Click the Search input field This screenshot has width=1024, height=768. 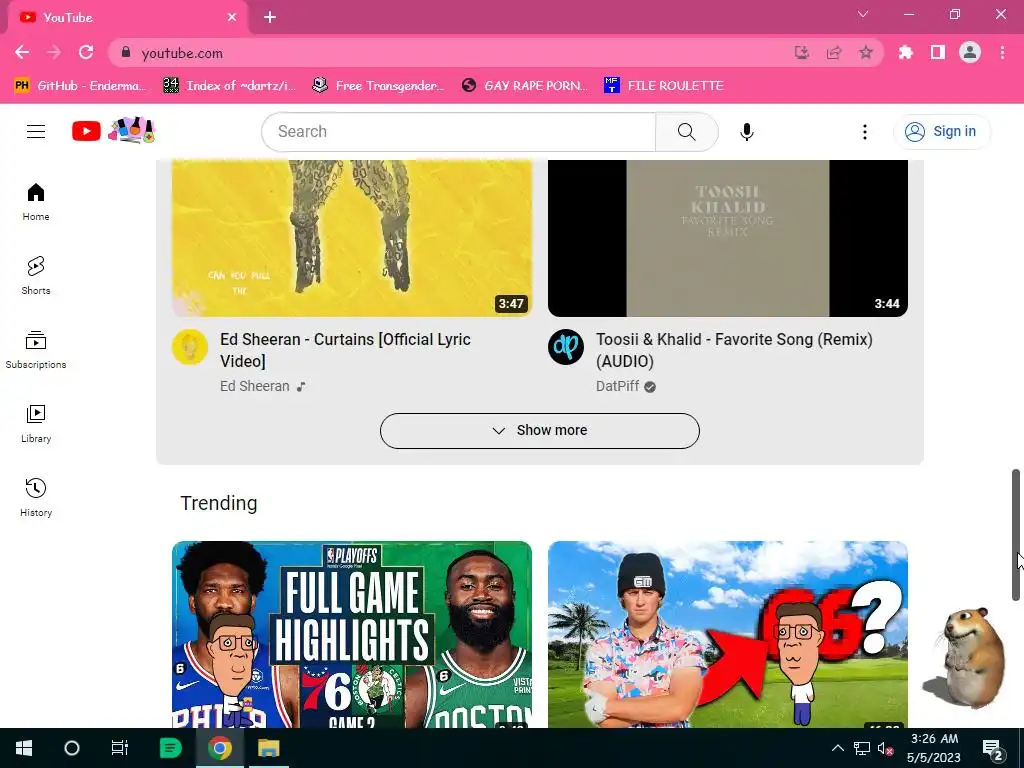tap(458, 131)
